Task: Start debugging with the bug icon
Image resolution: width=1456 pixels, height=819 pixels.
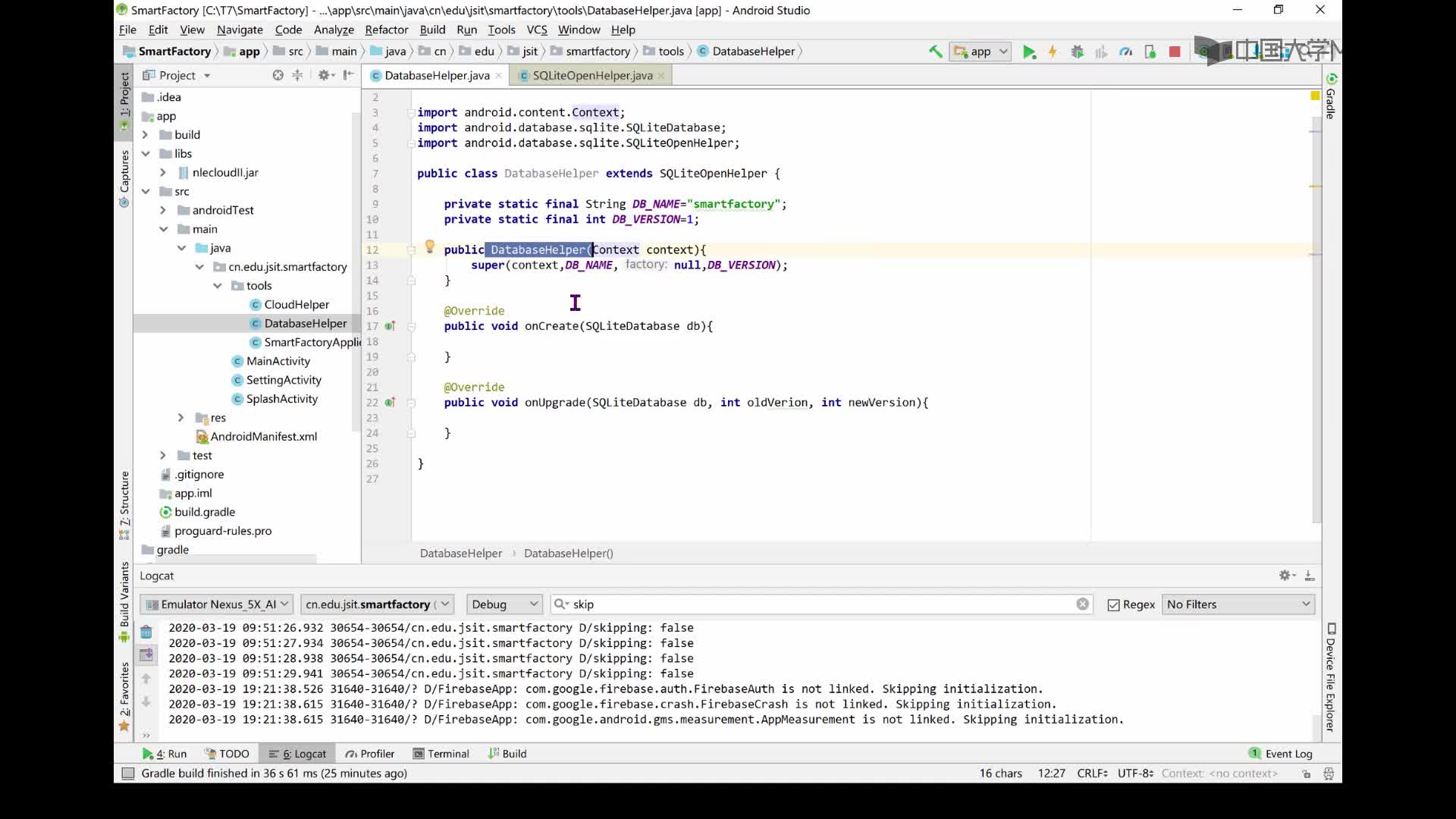Action: point(1077,52)
